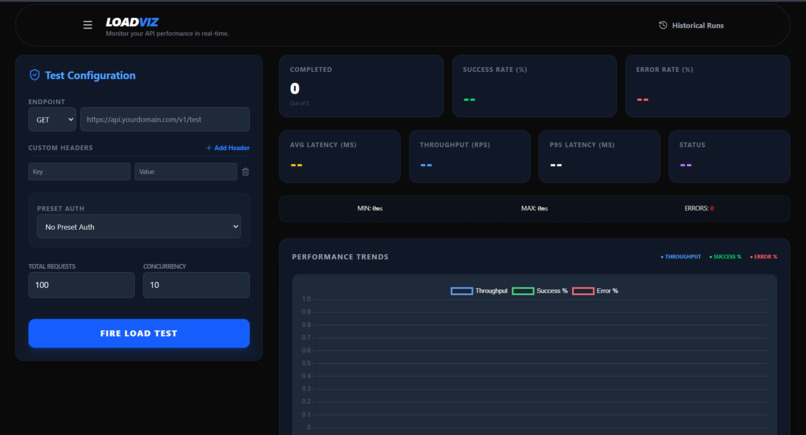806x435 pixels.
Task: Click the PERFORMANCE TRENDS heading
Action: 340,257
